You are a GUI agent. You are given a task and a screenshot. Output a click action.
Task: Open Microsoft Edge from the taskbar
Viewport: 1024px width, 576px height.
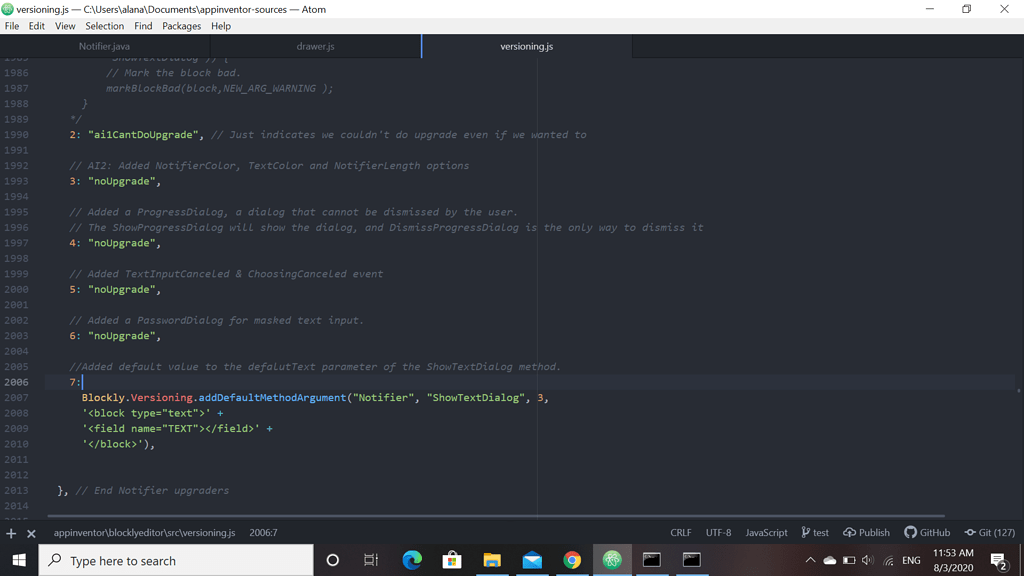point(412,561)
